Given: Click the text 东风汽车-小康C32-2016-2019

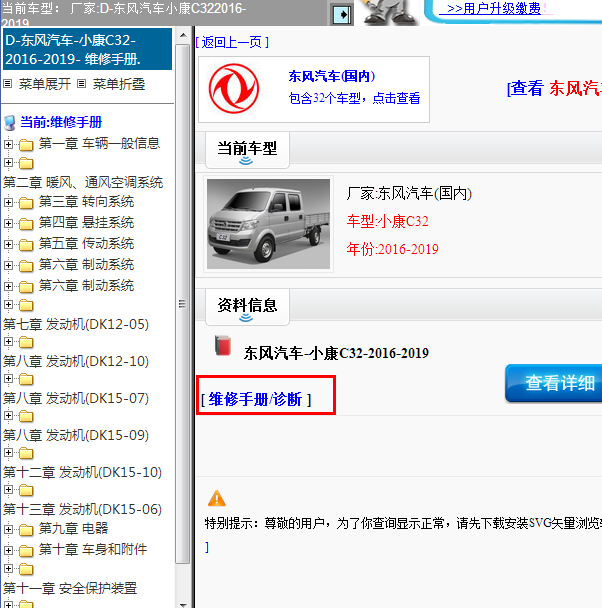Looking at the screenshot, I should (x=336, y=353).
